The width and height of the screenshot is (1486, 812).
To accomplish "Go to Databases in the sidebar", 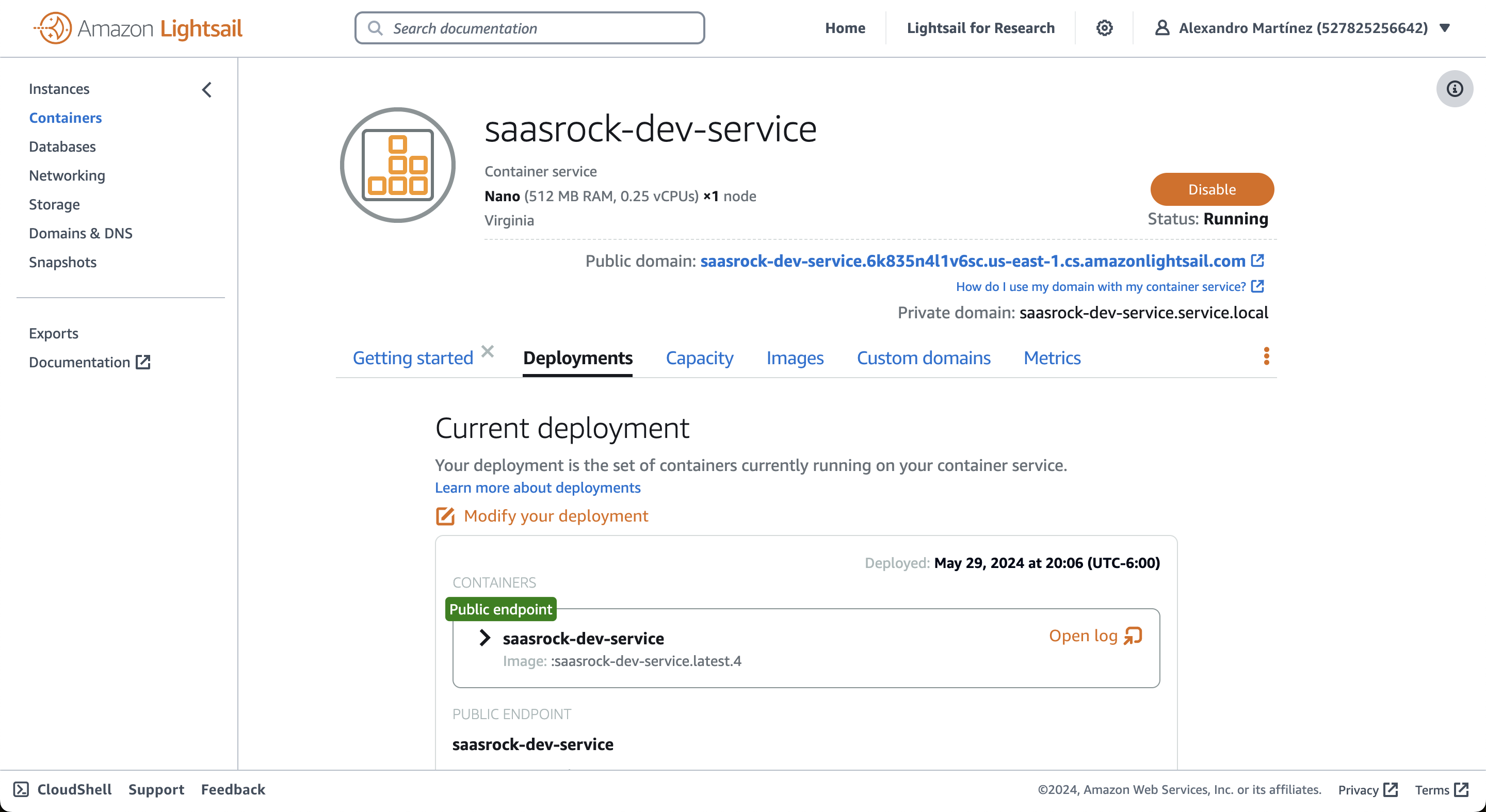I will click(x=62, y=147).
